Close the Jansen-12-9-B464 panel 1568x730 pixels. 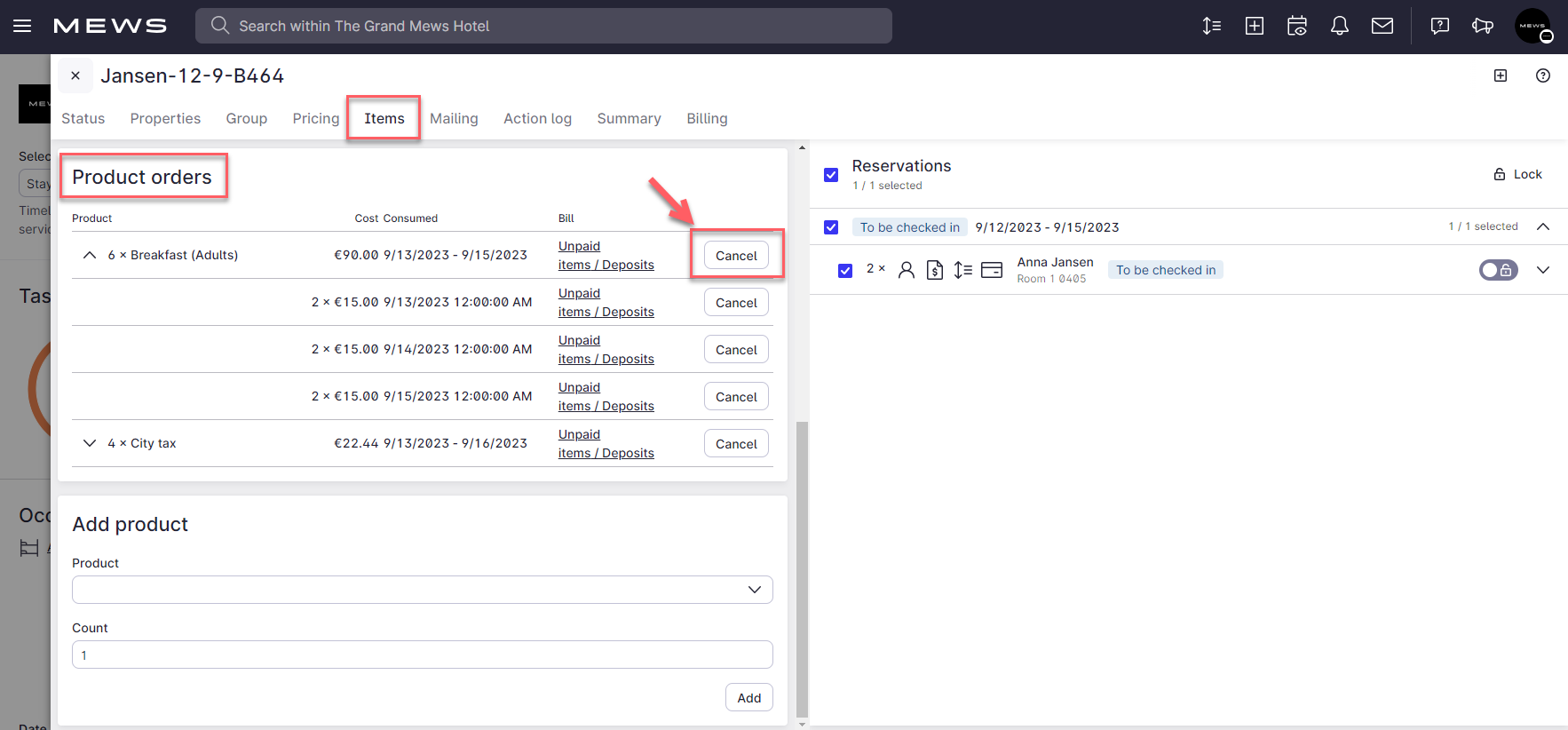coord(75,75)
